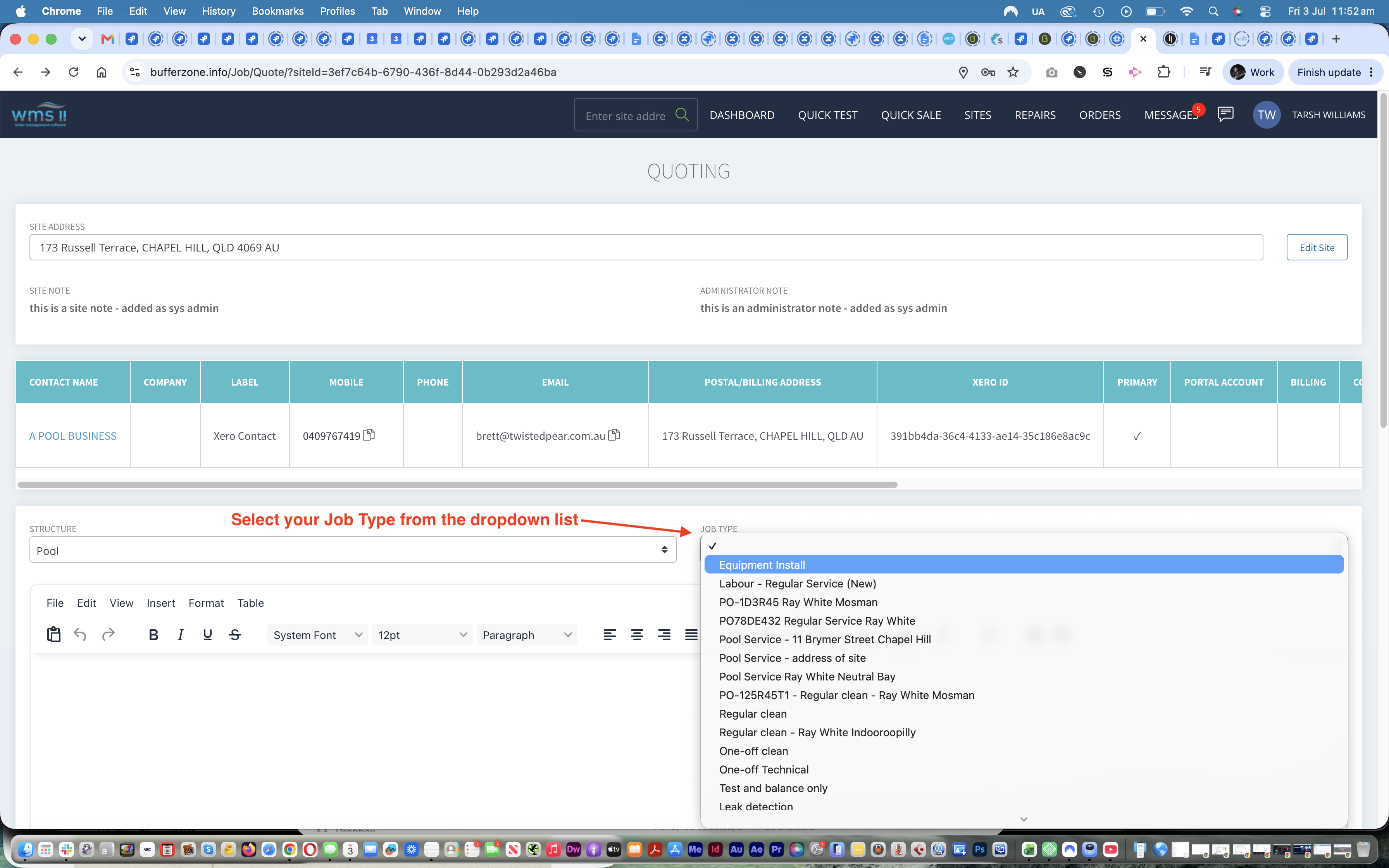Image resolution: width=1389 pixels, height=868 pixels.
Task: Copy the mobile number 0409767419
Action: click(369, 434)
